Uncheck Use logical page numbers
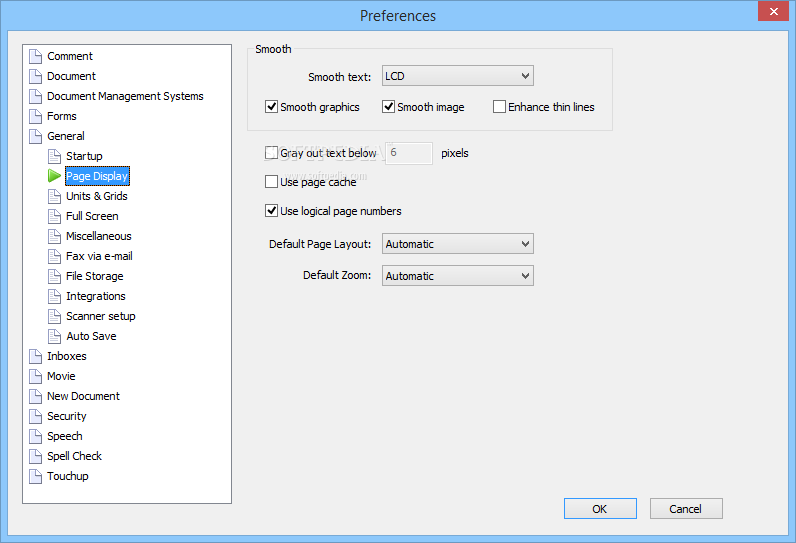 point(272,211)
